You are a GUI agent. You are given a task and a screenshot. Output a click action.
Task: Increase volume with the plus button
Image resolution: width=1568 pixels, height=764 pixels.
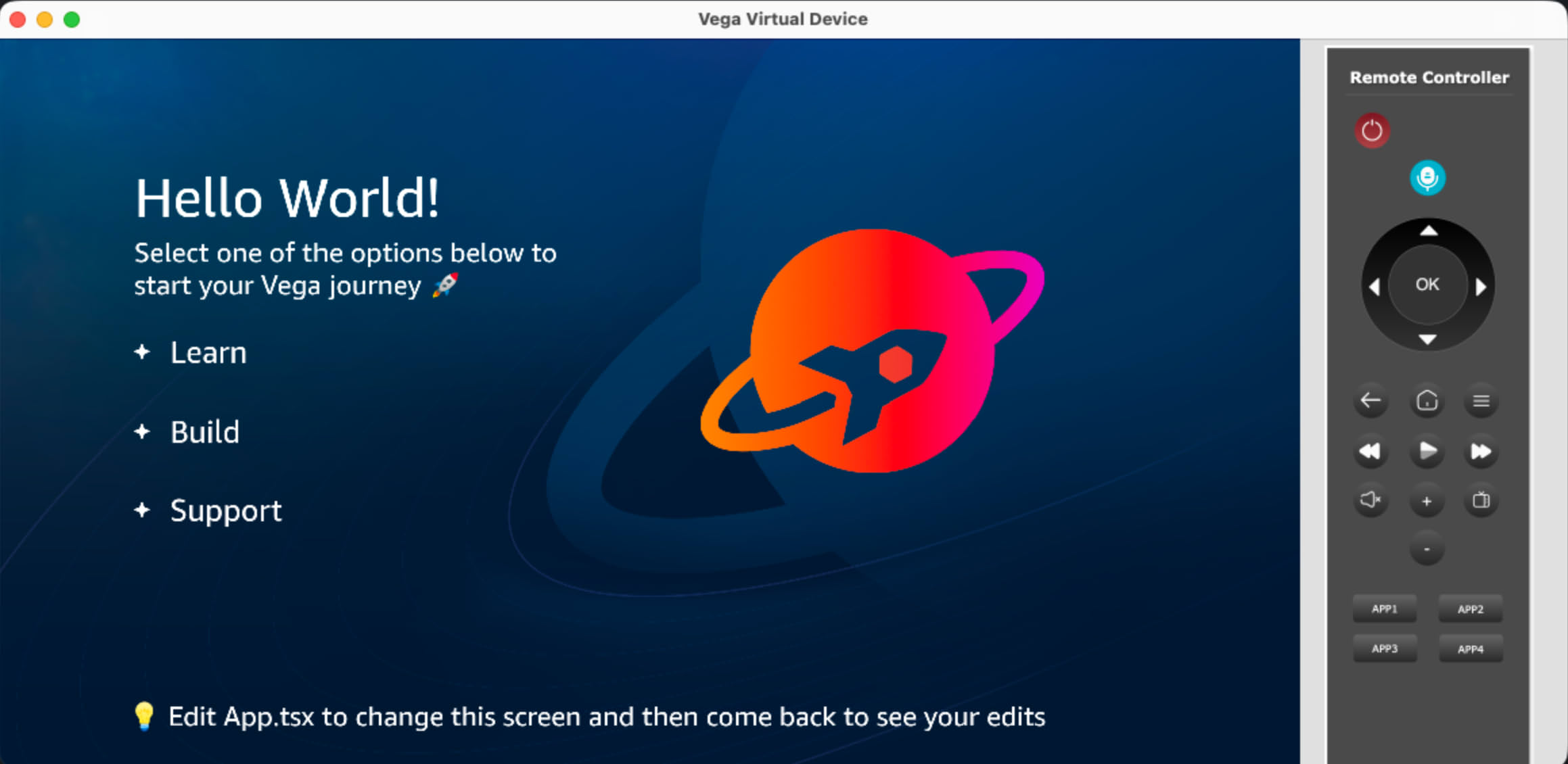[x=1426, y=501]
